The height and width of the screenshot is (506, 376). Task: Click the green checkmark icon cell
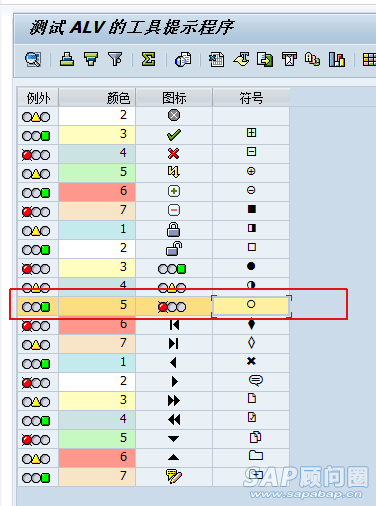click(x=174, y=135)
